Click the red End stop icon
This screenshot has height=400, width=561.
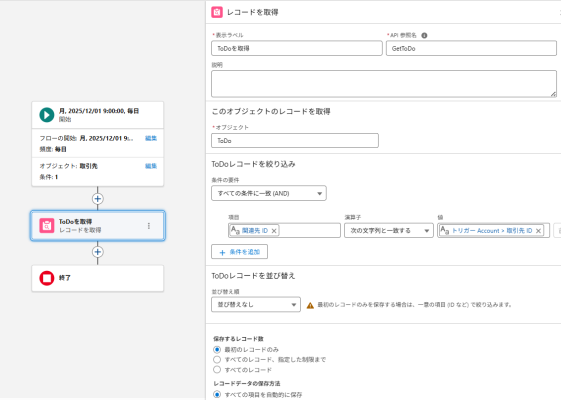coord(47,278)
